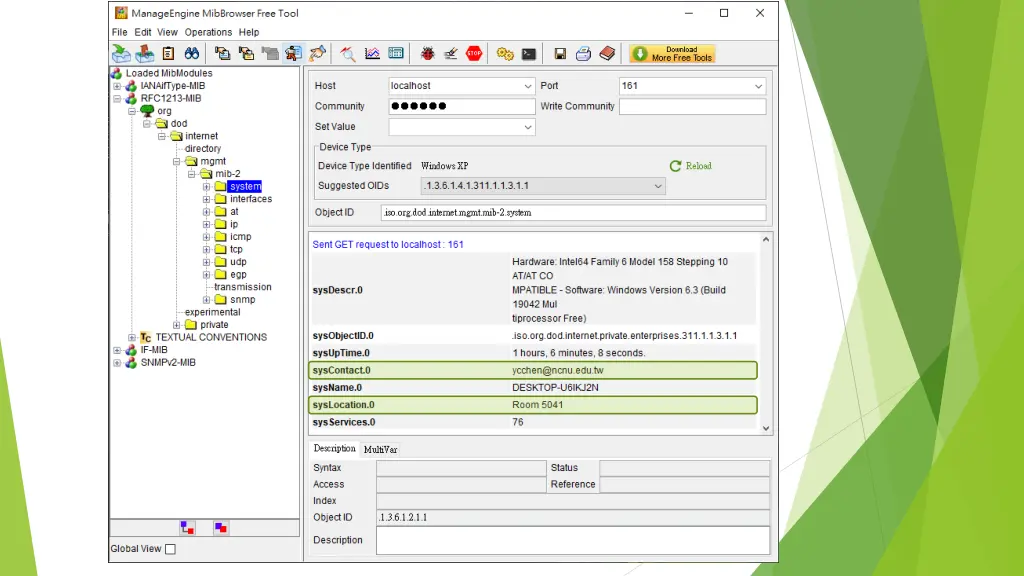Toggle the Global View checkbox
This screenshot has width=1024, height=576.
tap(170, 549)
